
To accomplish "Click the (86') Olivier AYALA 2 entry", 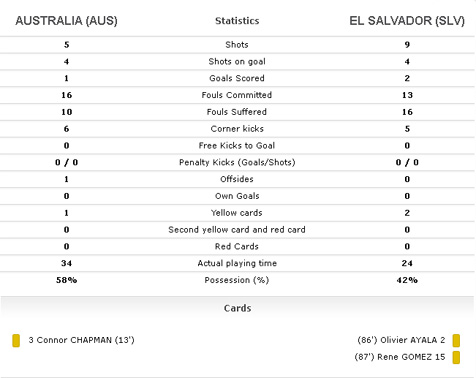I will [401, 340].
